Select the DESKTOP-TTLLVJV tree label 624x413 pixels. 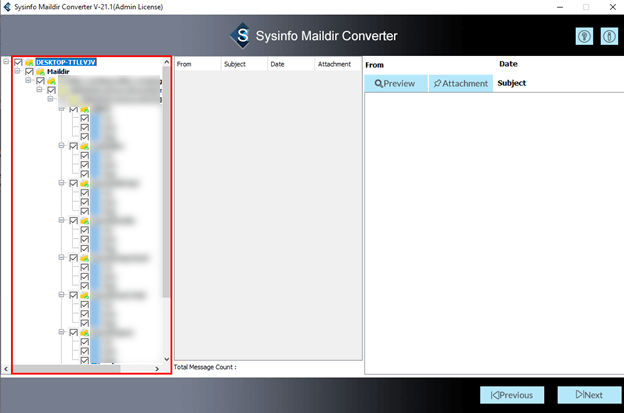66,62
